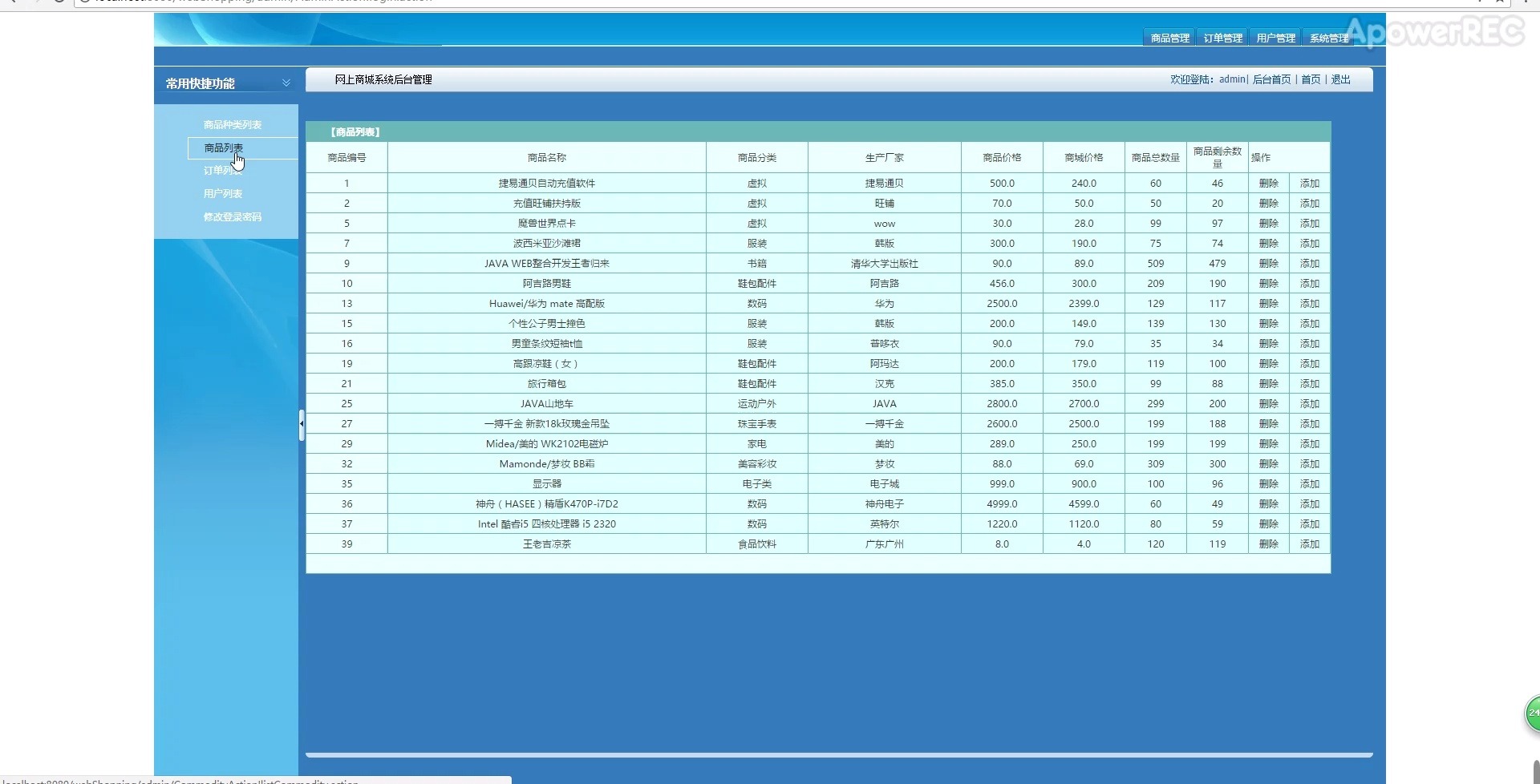1540x784 pixels.
Task: Click the 商城价格 column header
Action: [x=1084, y=157]
